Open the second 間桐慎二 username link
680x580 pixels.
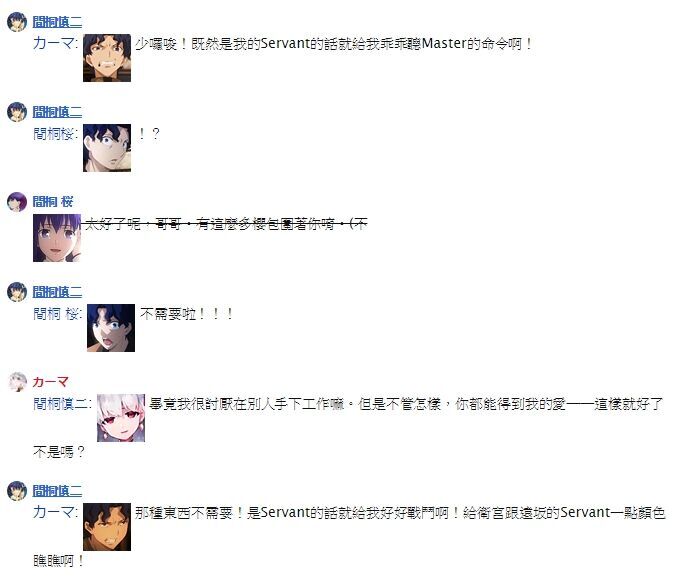click(57, 112)
